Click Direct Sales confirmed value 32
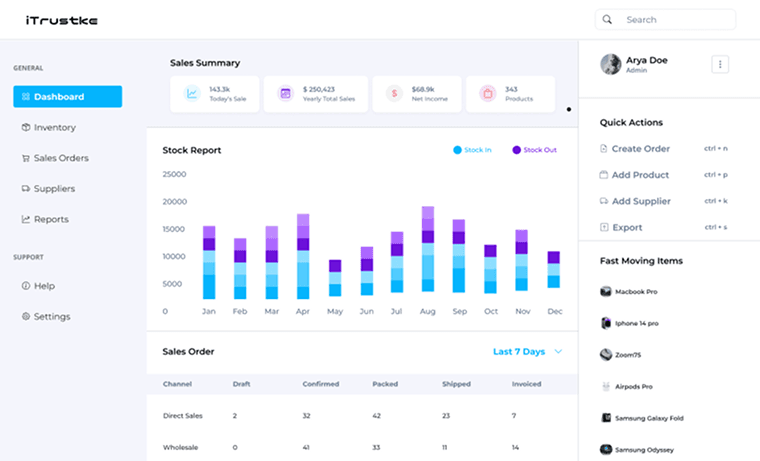This screenshot has height=461, width=760. coord(306,415)
